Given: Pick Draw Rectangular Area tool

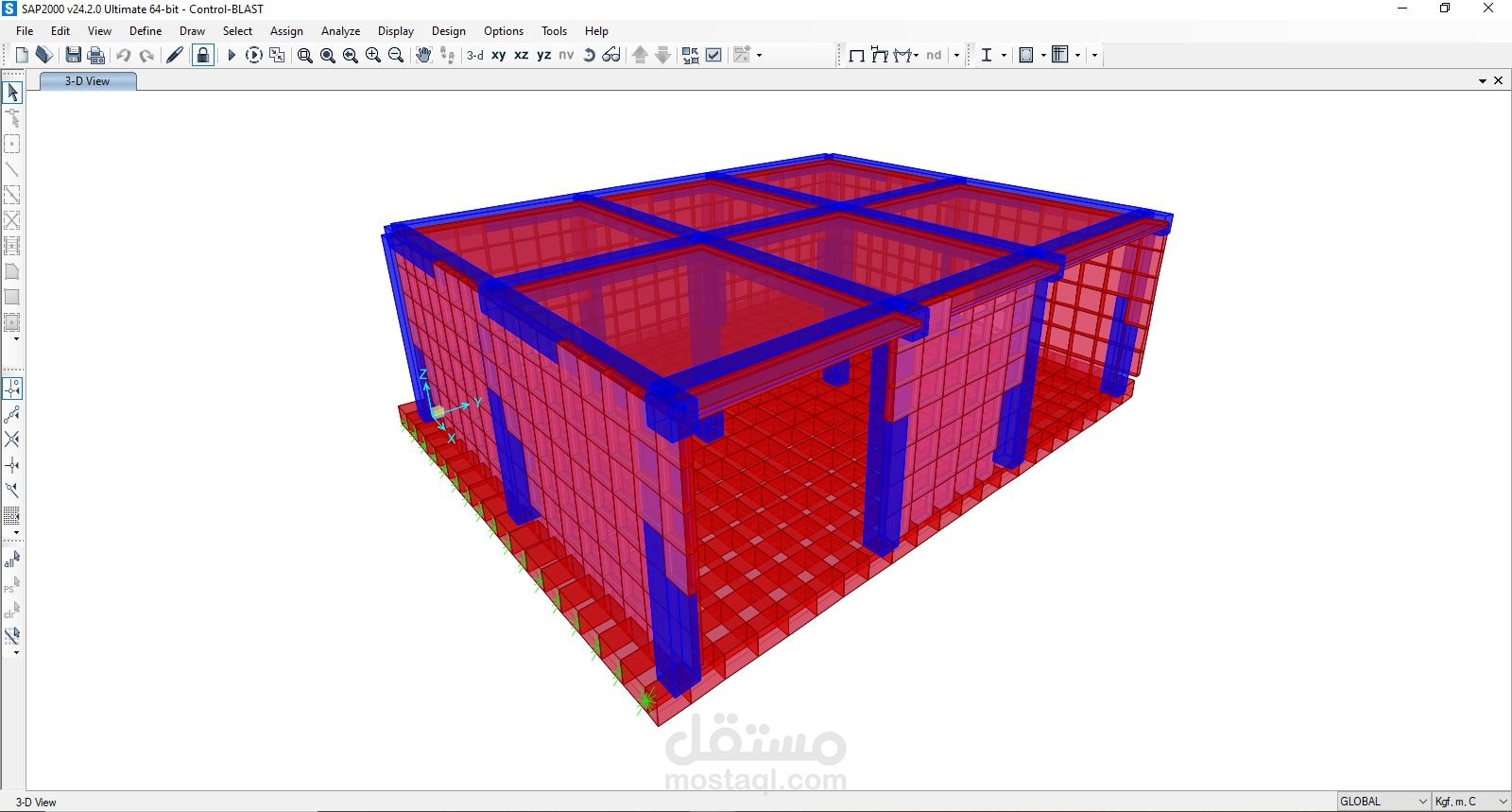Looking at the screenshot, I should click(x=12, y=297).
